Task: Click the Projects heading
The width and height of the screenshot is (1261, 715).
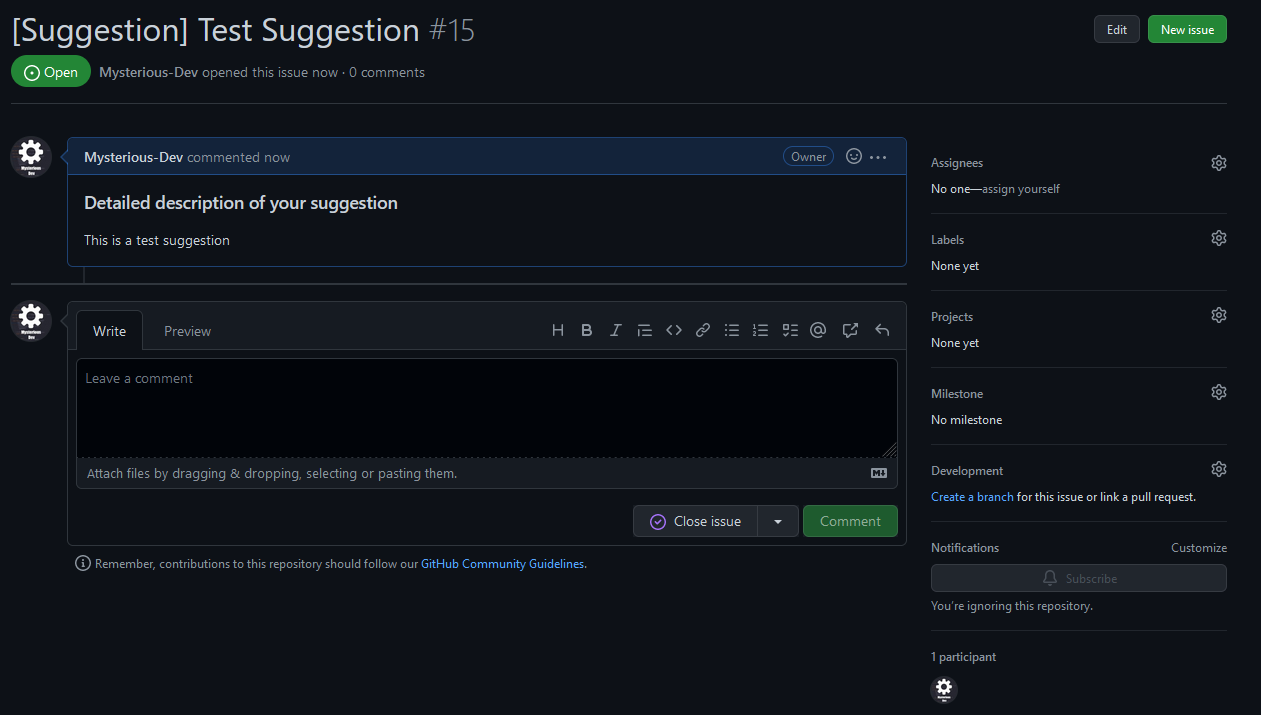Action: pos(952,317)
